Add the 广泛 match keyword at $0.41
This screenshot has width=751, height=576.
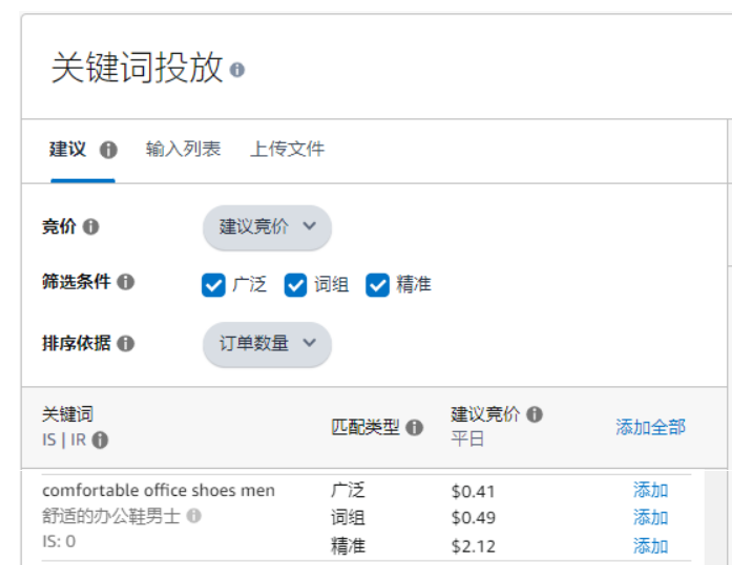pyautogui.click(x=650, y=490)
